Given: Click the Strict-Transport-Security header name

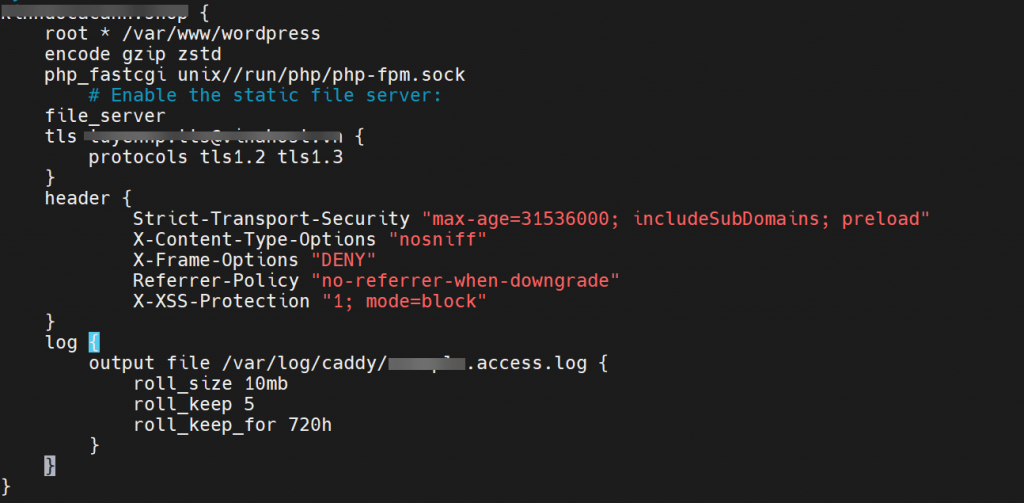Looking at the screenshot, I should tap(271, 219).
